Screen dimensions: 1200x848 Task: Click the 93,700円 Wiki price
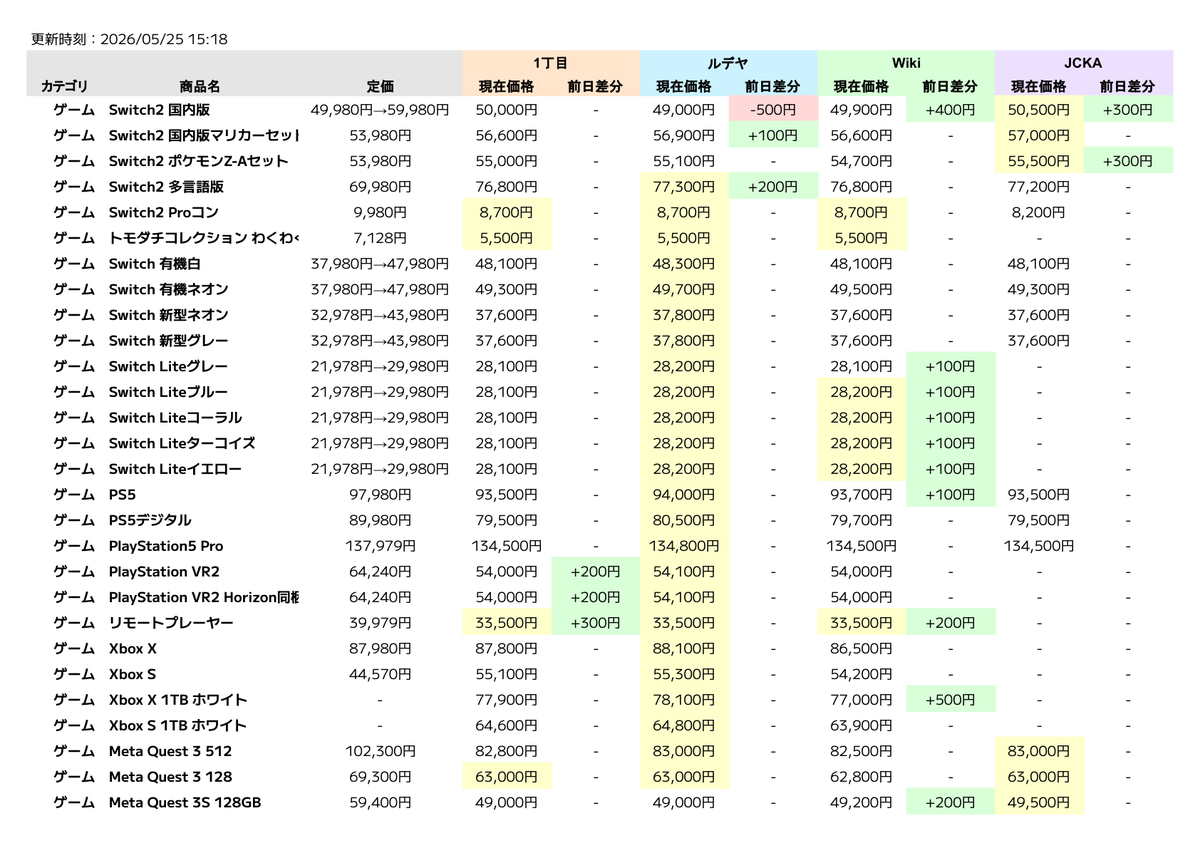[862, 494]
